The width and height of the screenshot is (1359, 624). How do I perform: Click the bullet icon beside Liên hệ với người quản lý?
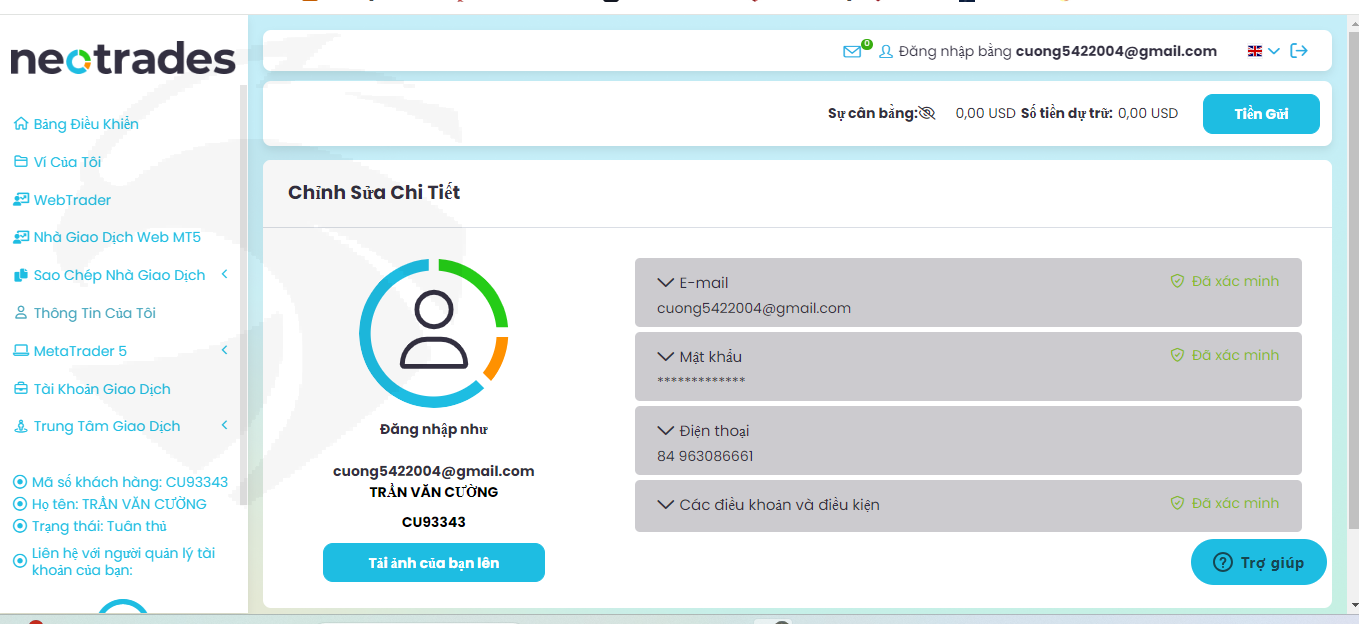[x=20, y=561]
